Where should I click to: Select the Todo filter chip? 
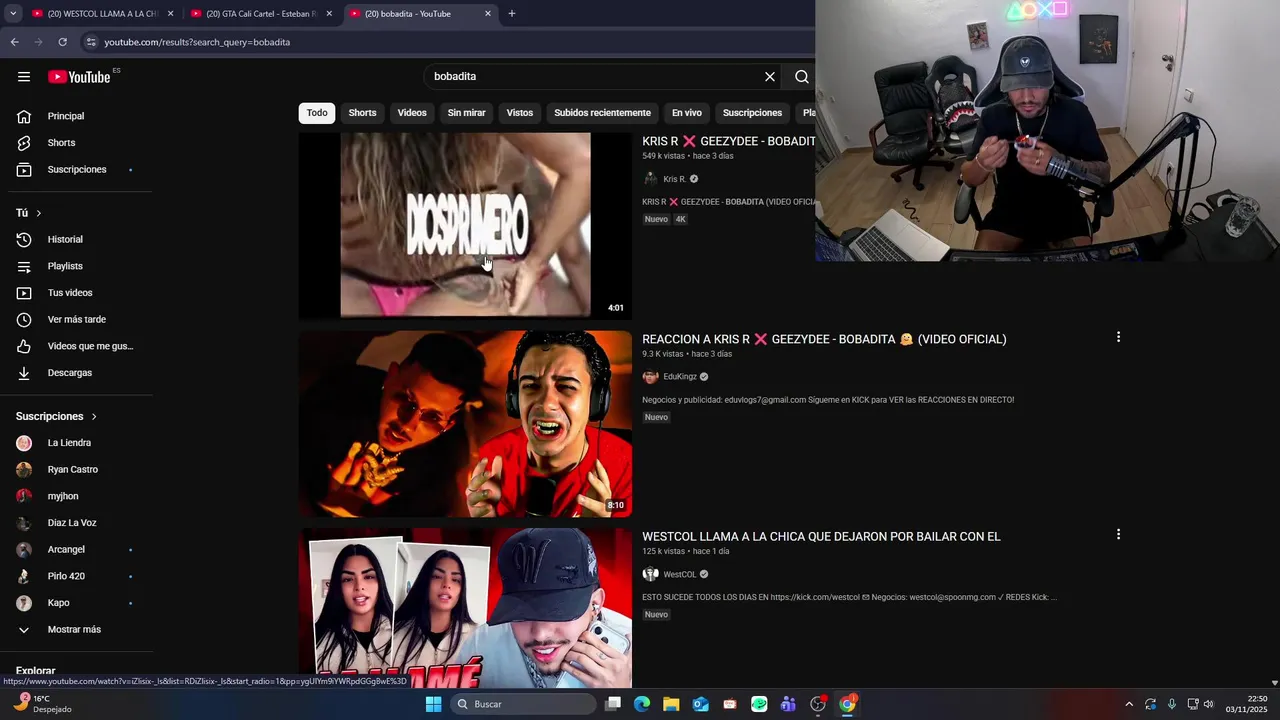coord(317,113)
